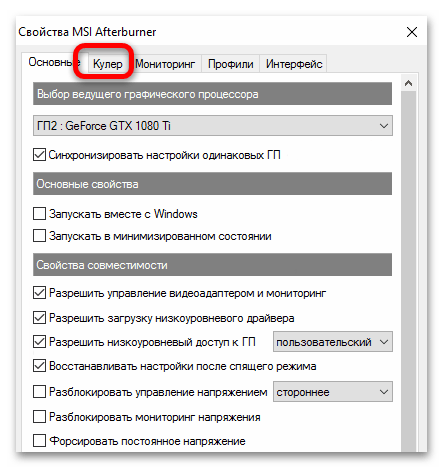The image size is (443, 468).
Task: Click the scrollbar up arrow
Action: pyautogui.click(x=408, y=83)
